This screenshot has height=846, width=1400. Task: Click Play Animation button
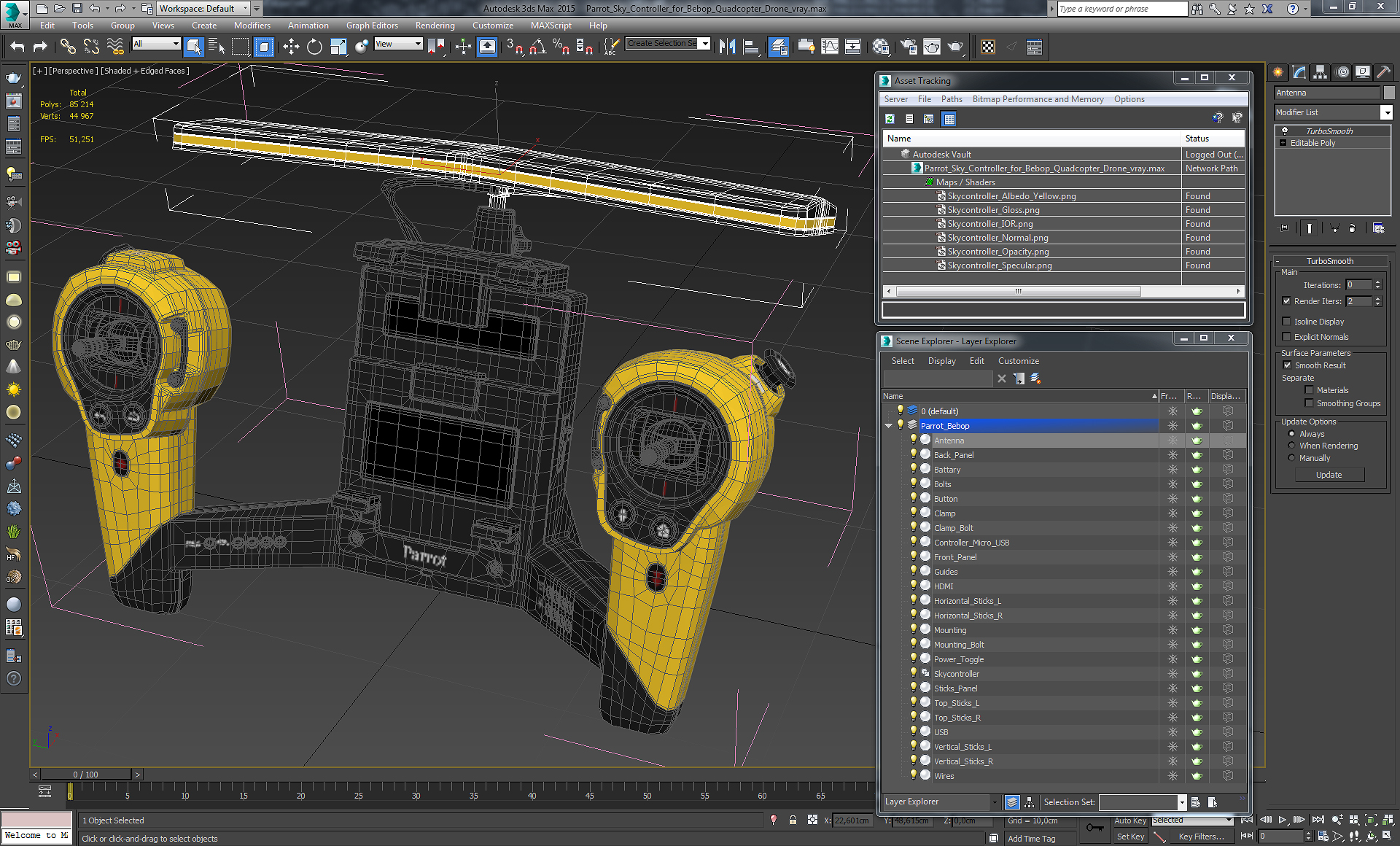point(1282,820)
